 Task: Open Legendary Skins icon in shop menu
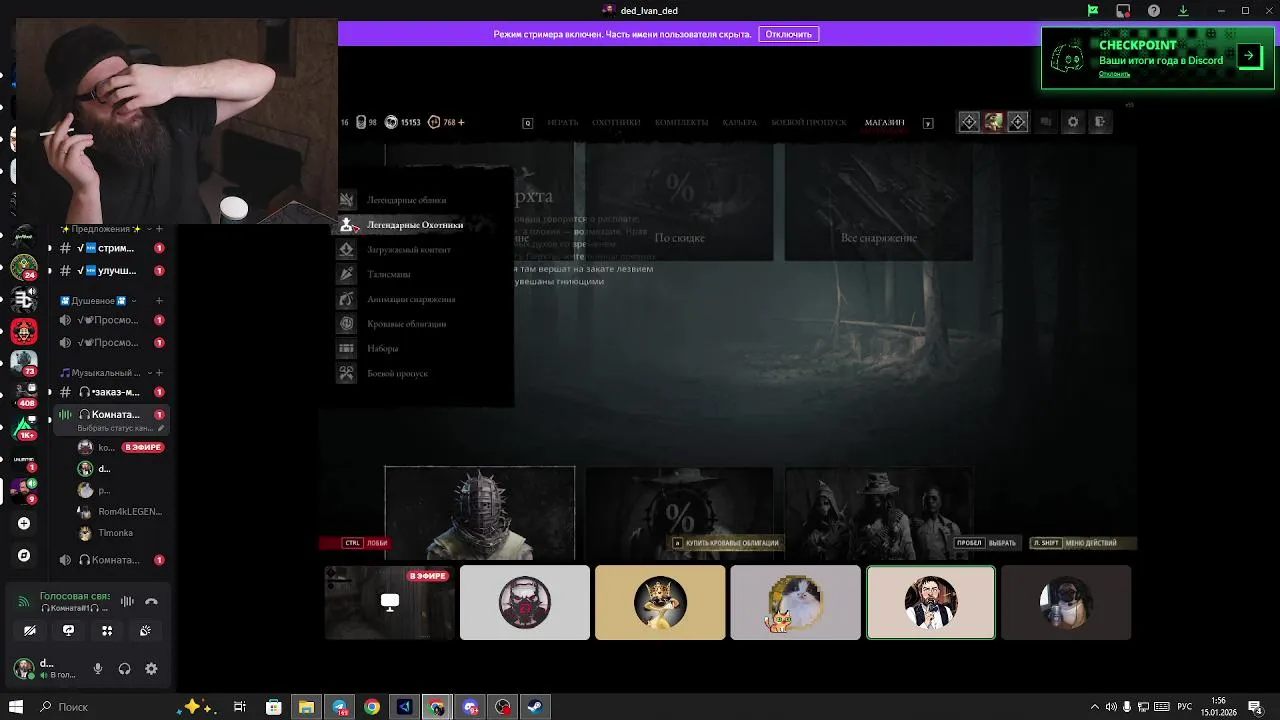[346, 200]
